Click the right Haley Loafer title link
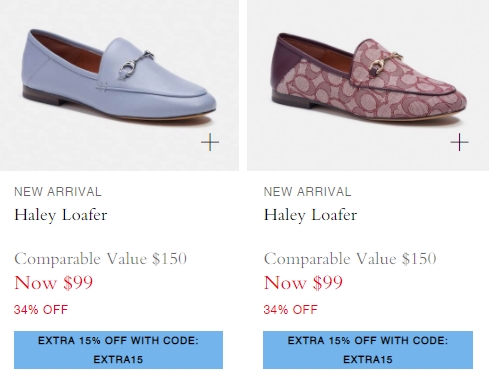Image resolution: width=503 pixels, height=380 pixels. coord(310,215)
